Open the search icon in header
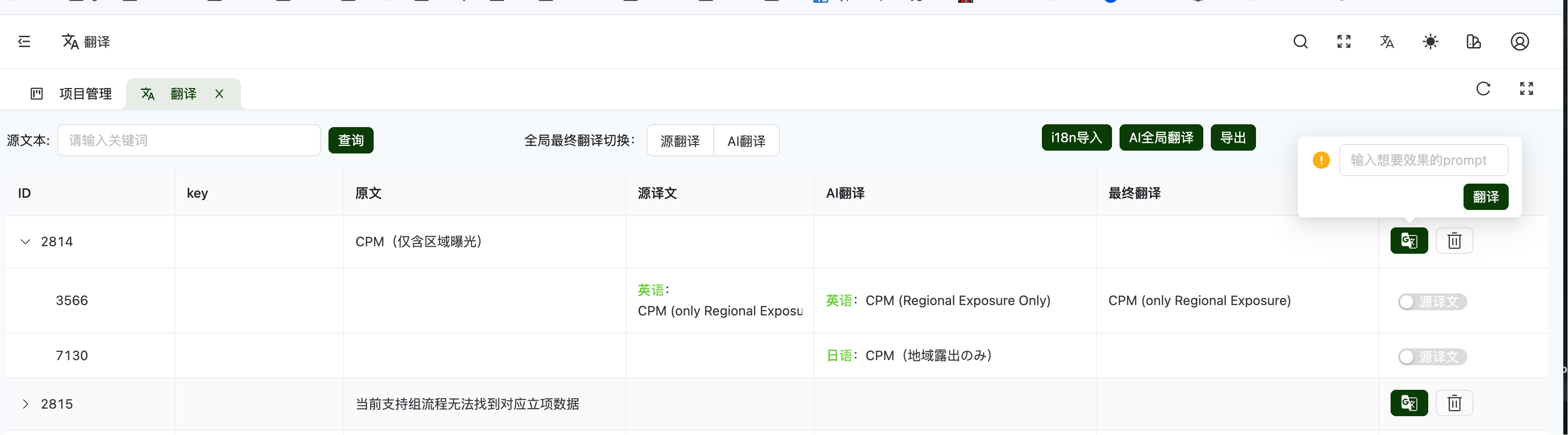1568x435 pixels. click(1300, 41)
